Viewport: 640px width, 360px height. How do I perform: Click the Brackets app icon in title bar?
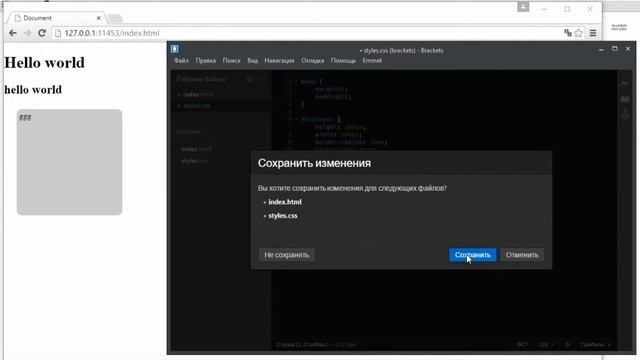click(175, 49)
